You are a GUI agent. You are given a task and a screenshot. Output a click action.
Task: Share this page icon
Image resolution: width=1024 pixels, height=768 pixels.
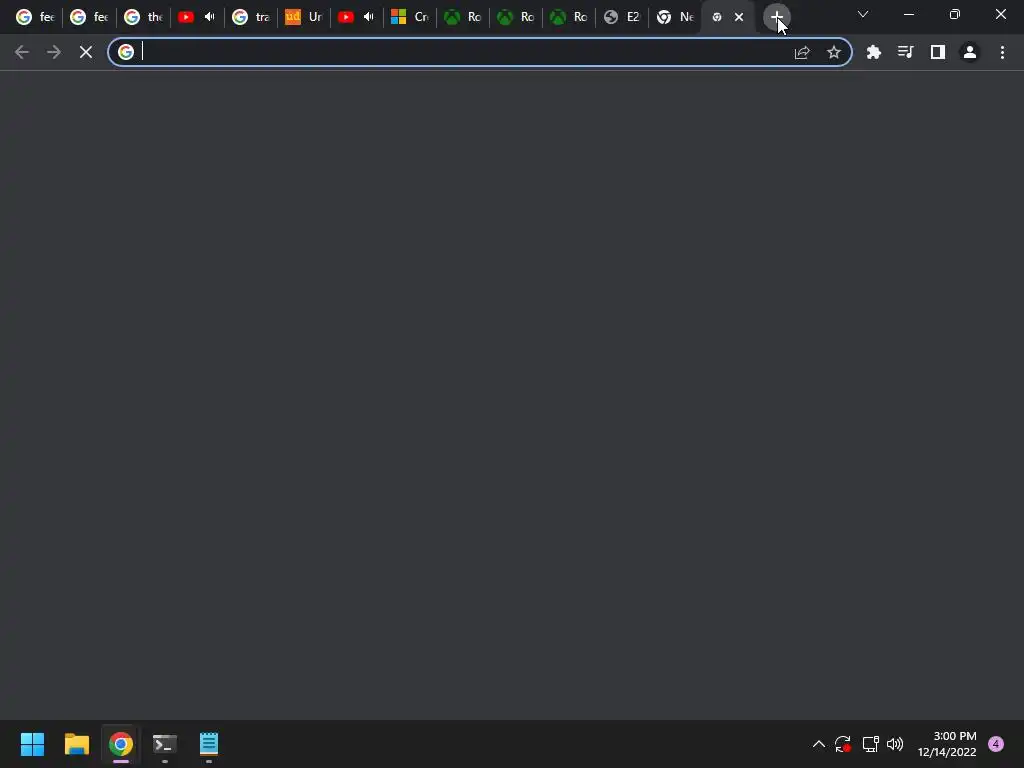802,52
